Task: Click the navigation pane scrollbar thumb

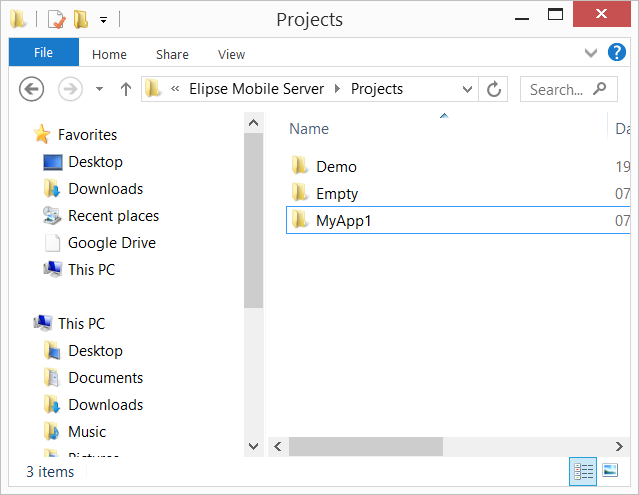Action: pos(253,220)
